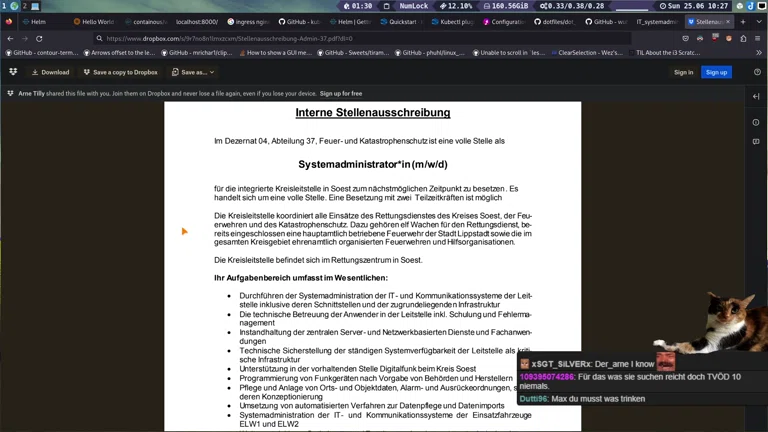Click the help question mark icon
The height and width of the screenshot is (432, 768).
click(x=757, y=72)
